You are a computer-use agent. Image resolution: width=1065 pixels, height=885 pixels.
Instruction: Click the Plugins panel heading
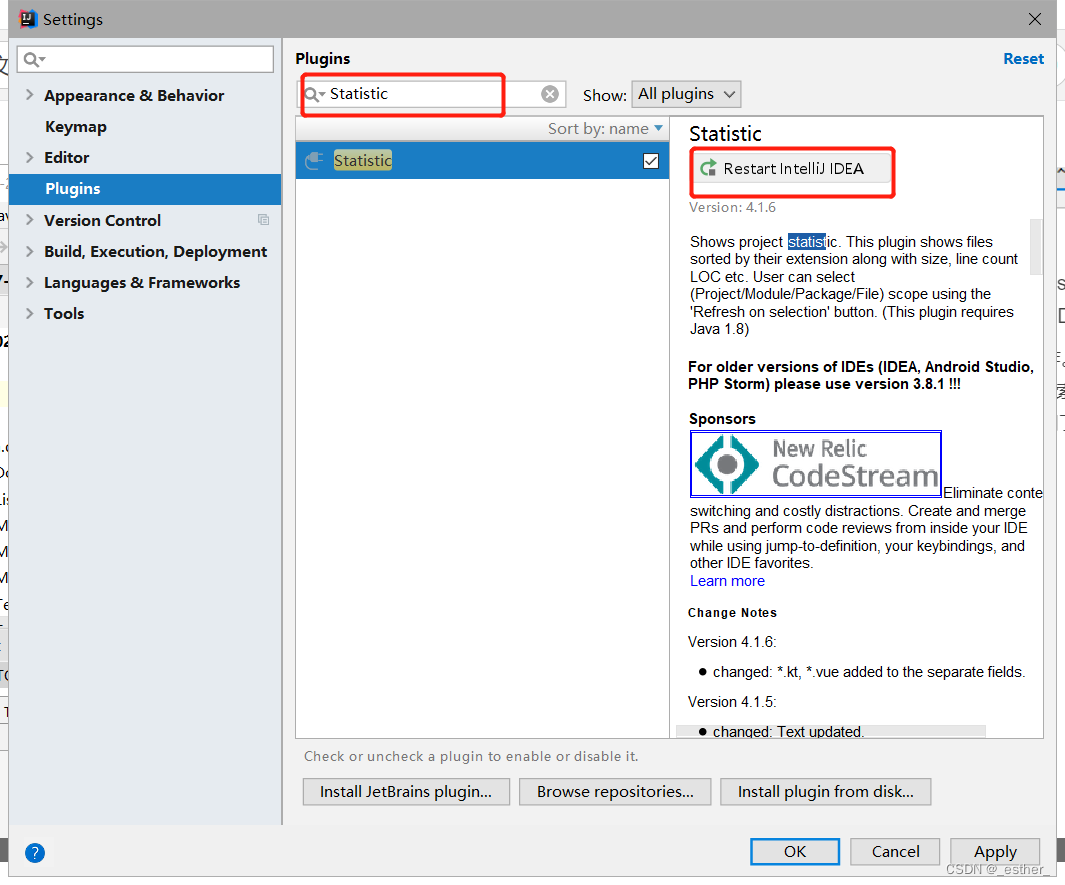[x=323, y=59]
